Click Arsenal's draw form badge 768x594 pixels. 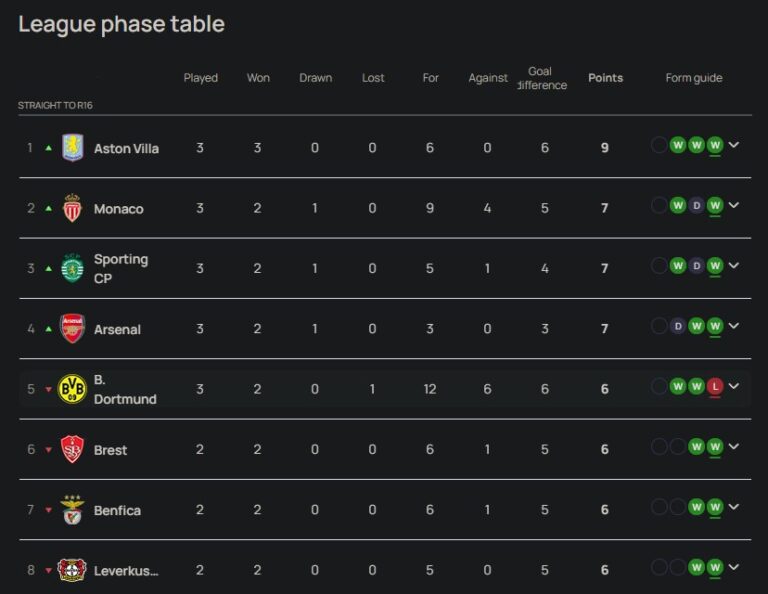pos(677,326)
